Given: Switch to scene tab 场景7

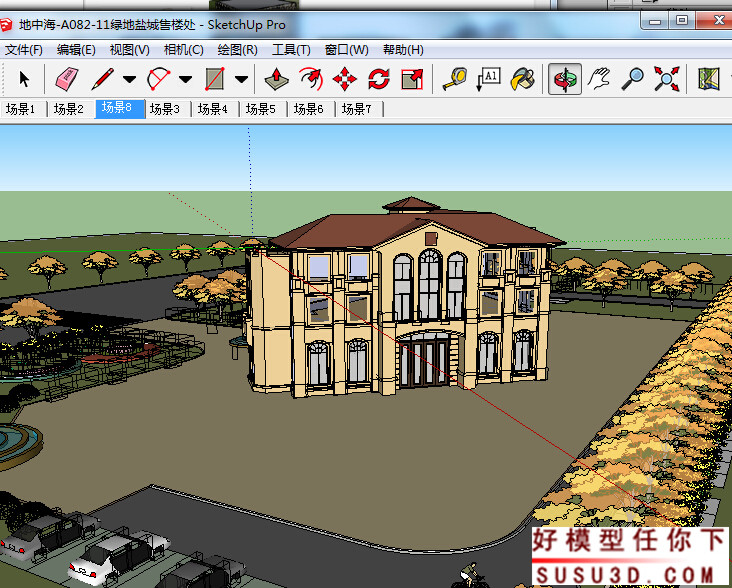Looking at the screenshot, I should click(357, 109).
